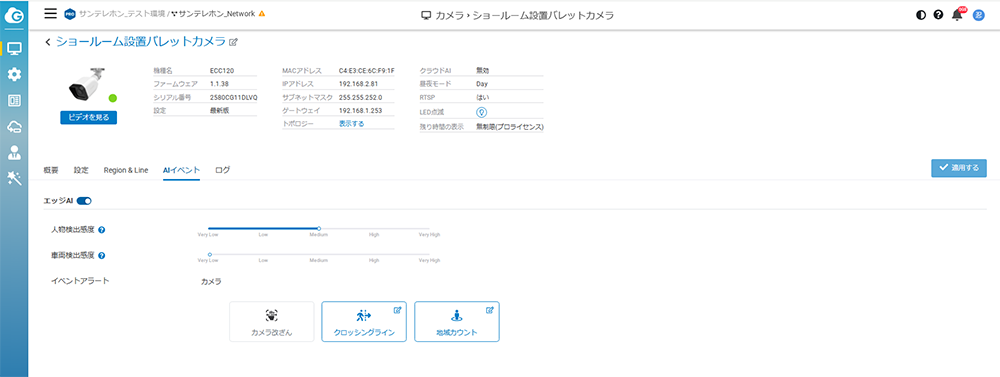Open the help question mark icon

(938, 15)
